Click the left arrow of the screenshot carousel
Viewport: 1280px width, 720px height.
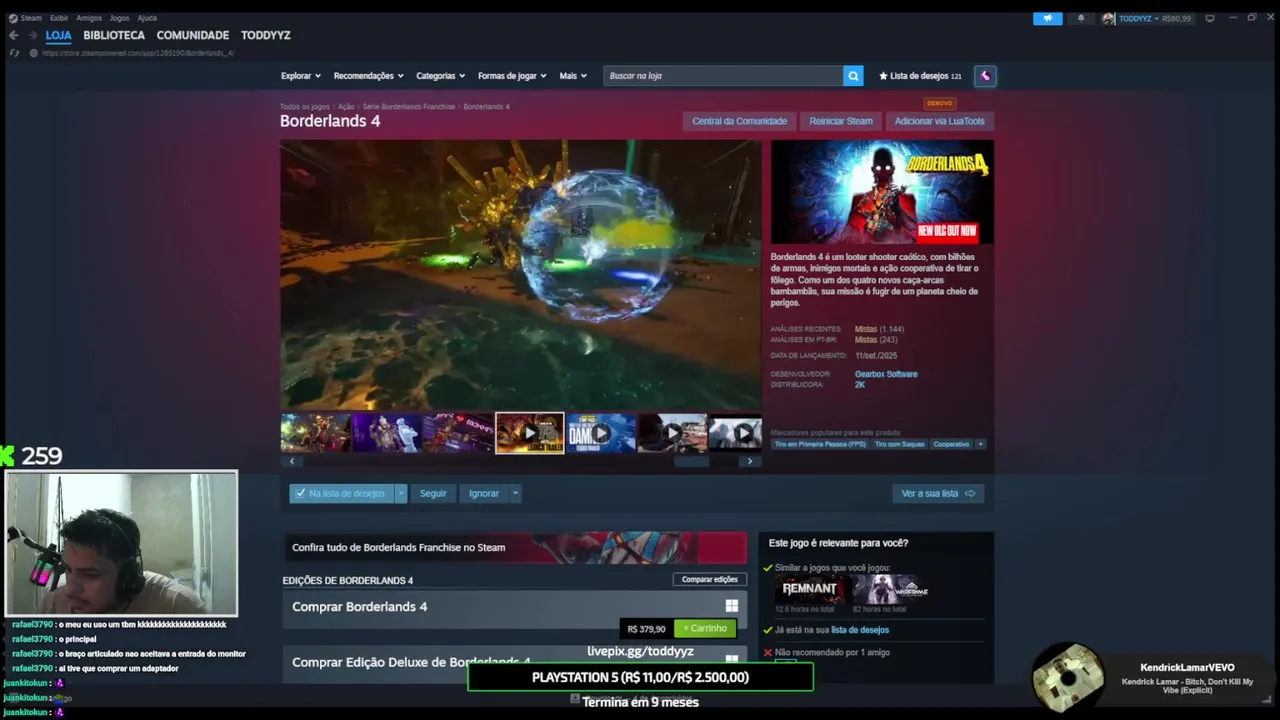click(x=292, y=461)
